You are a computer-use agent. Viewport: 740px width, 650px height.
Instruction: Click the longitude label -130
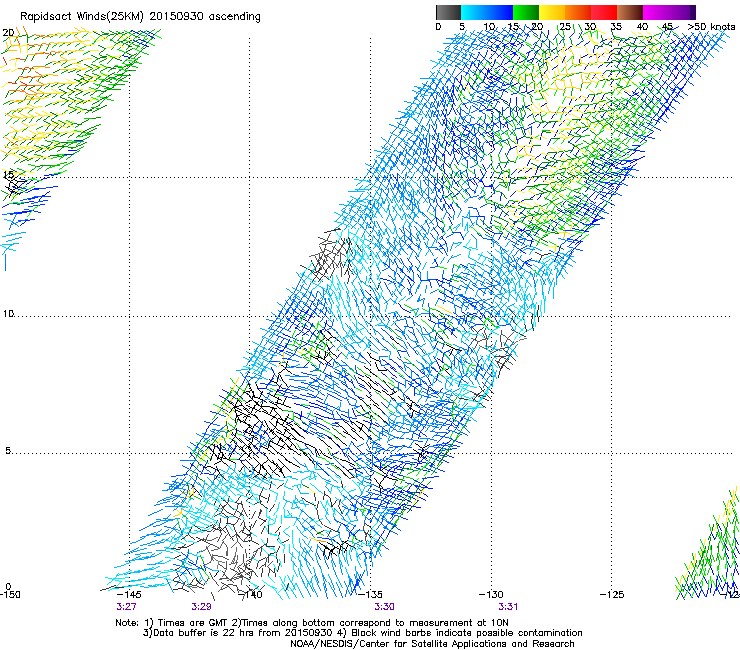(491, 594)
